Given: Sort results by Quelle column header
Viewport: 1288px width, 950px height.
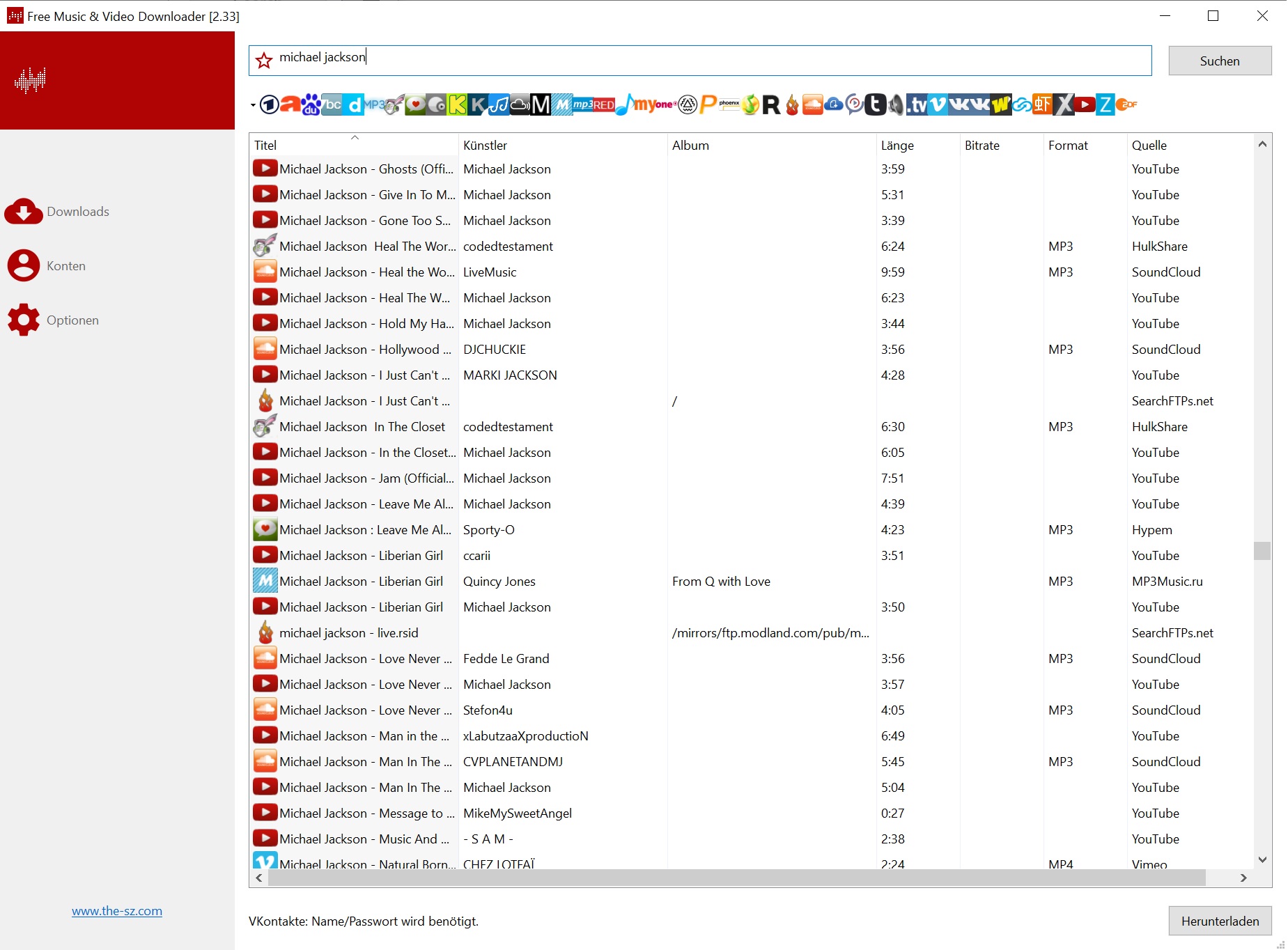Looking at the screenshot, I should point(1190,145).
